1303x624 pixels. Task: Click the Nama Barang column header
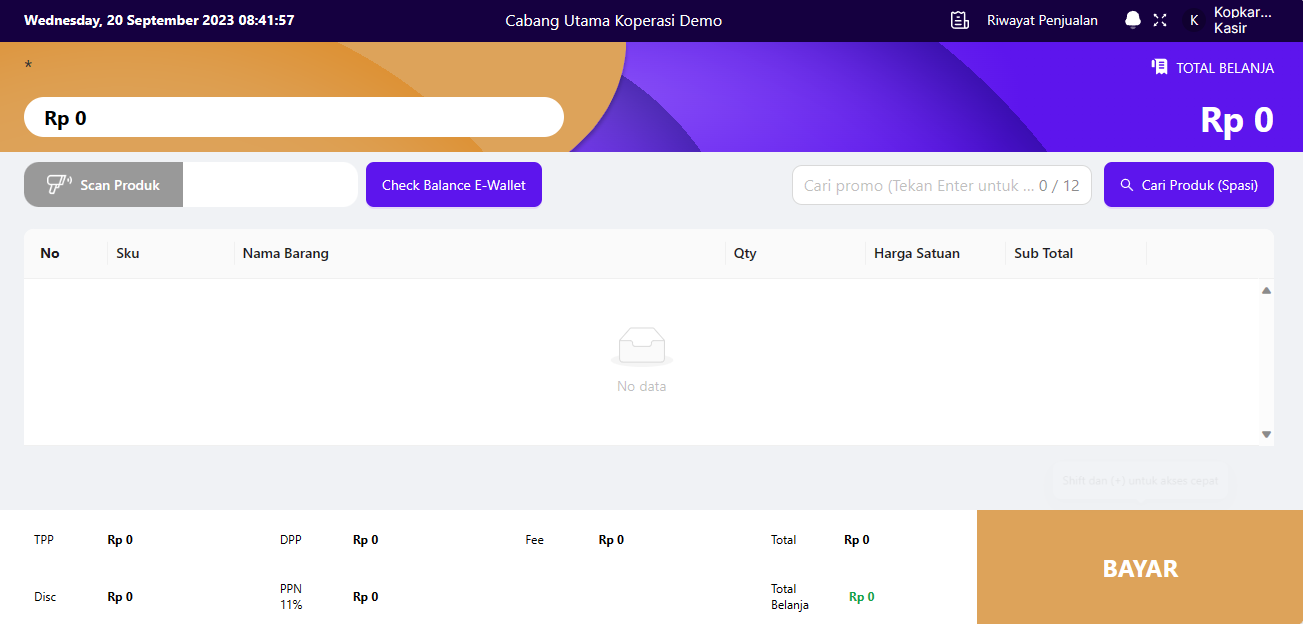coord(286,253)
